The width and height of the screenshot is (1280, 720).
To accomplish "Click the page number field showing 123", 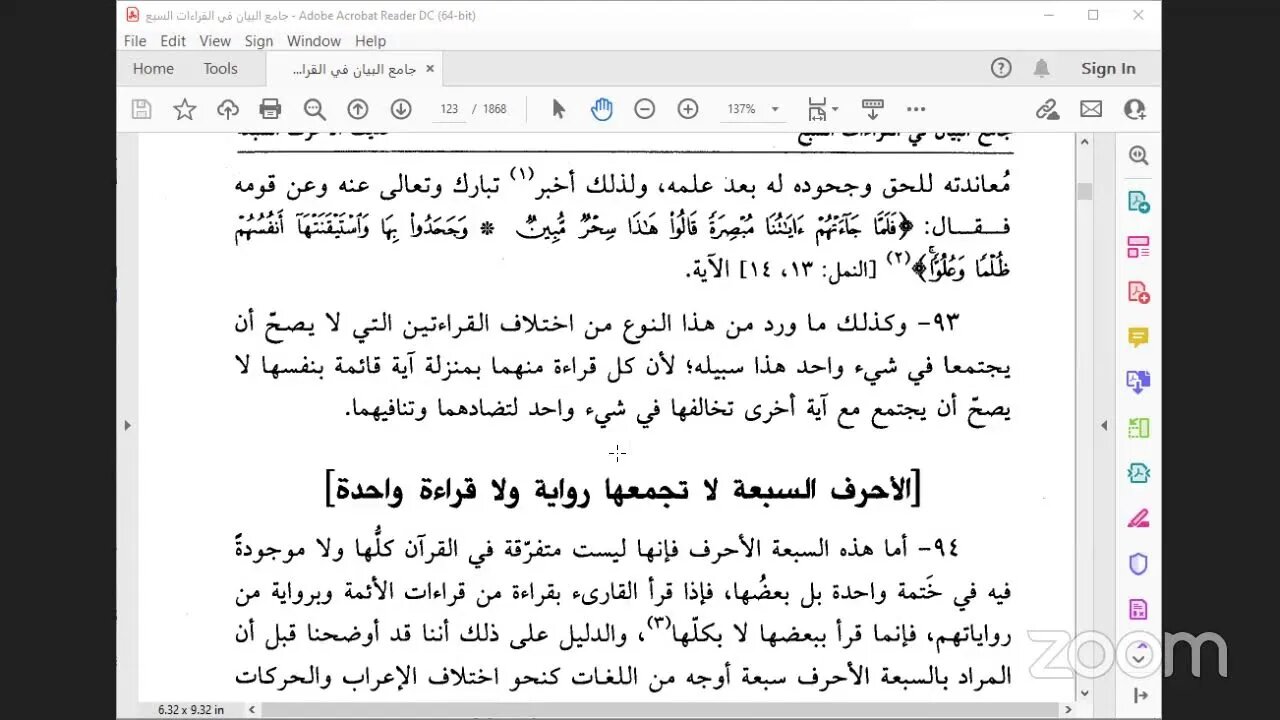I will (x=449, y=109).
